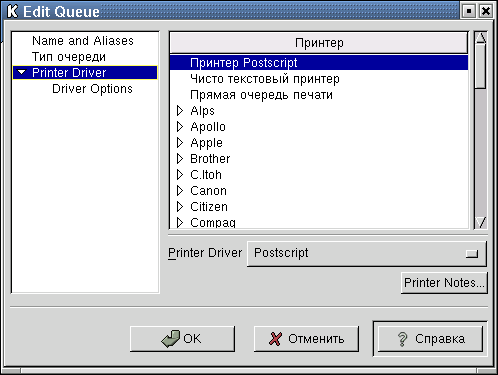
Task: Expand the Alps printer group
Action: click(180, 111)
